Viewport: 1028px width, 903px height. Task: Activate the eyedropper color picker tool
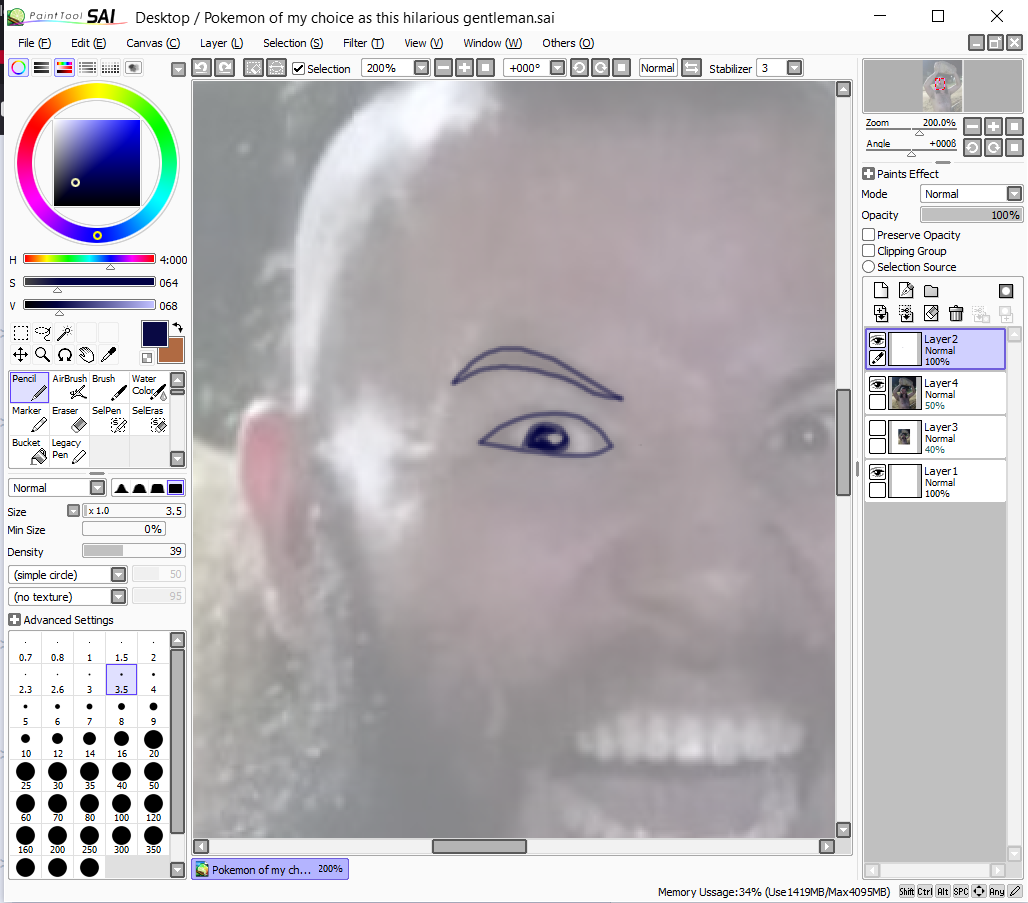[x=109, y=355]
